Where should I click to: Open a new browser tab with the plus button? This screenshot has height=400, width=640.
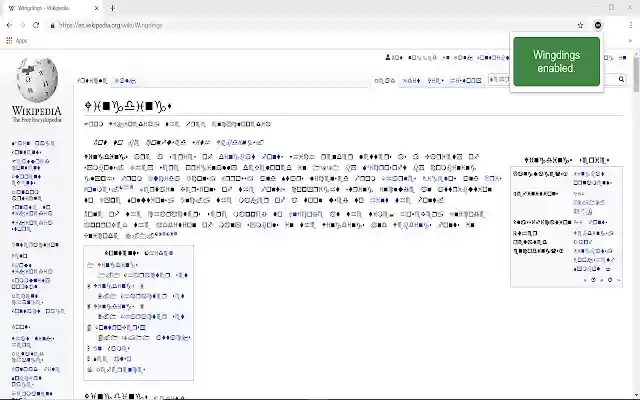112,8
